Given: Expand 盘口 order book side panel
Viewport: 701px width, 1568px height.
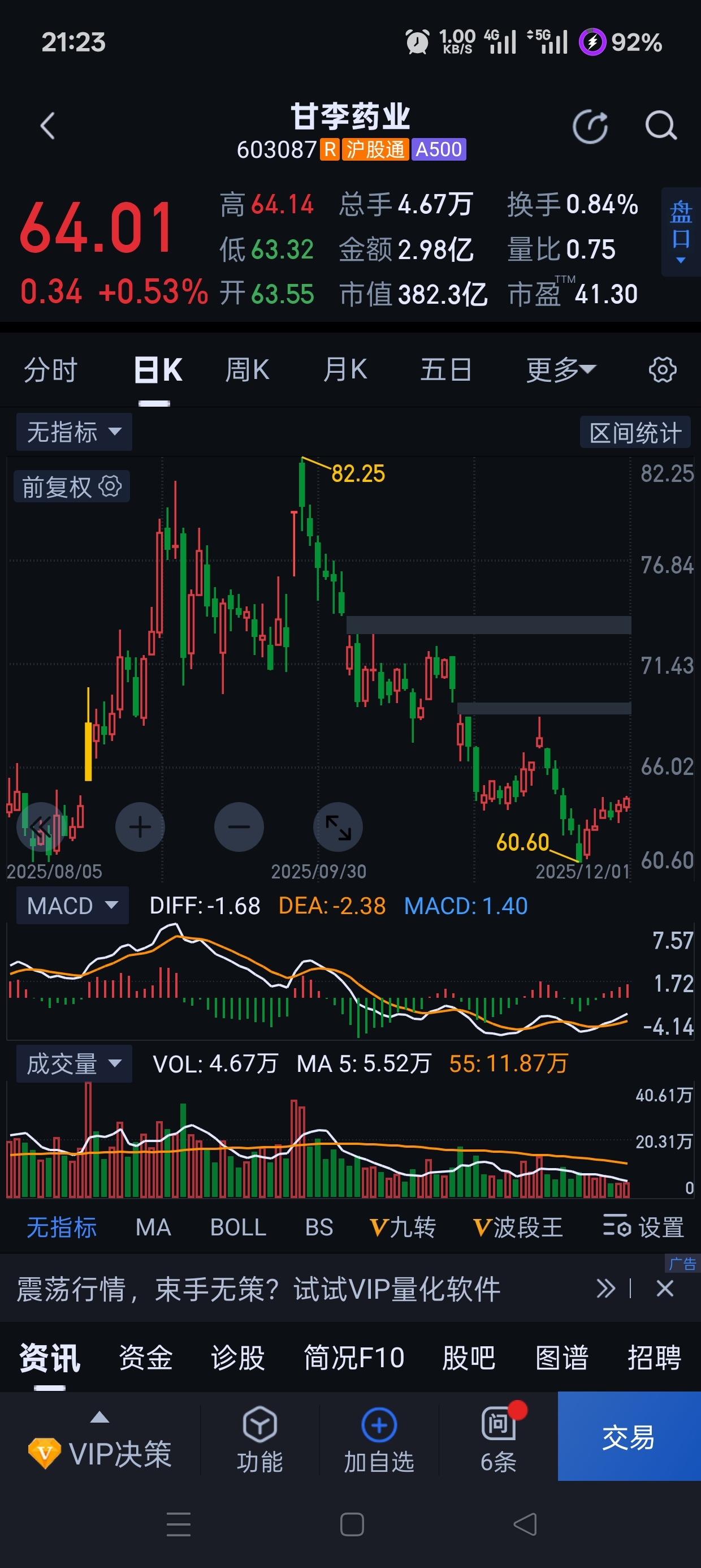Looking at the screenshot, I should point(681,232).
